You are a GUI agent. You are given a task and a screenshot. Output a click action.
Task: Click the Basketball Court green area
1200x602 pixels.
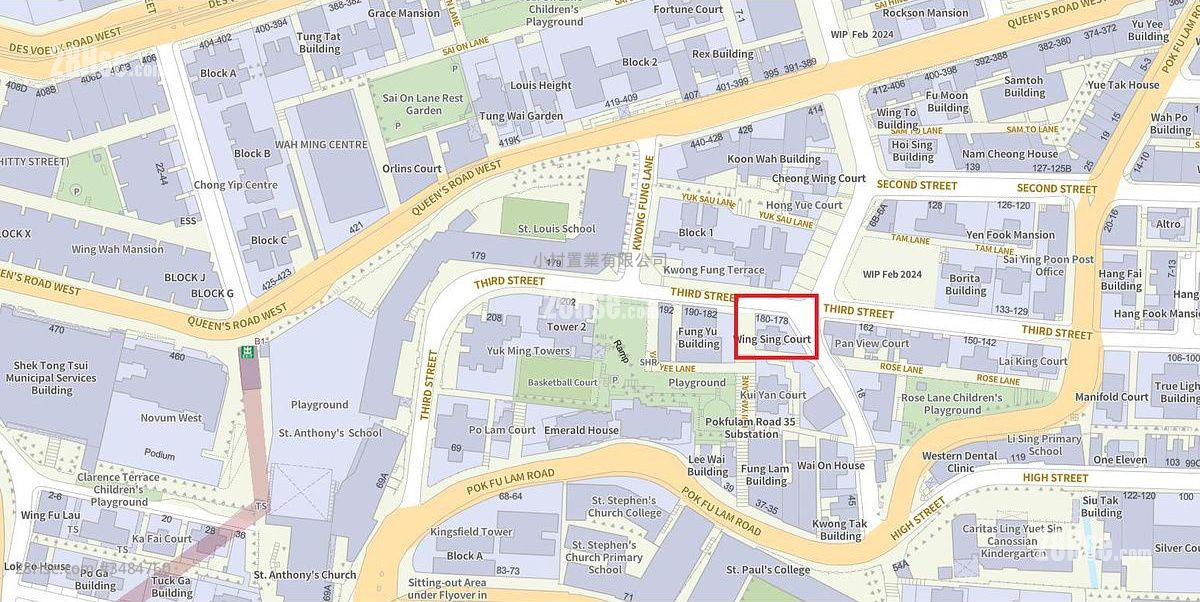pos(563,383)
